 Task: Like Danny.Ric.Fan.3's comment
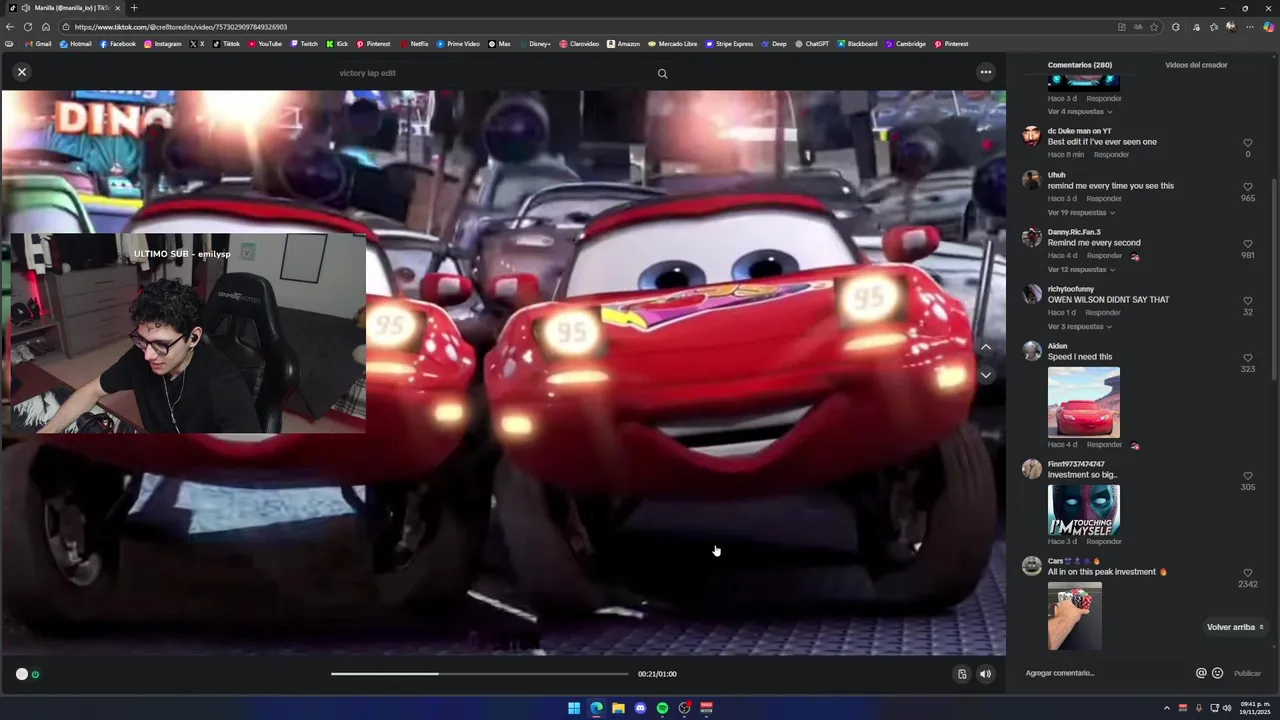pyautogui.click(x=1247, y=244)
